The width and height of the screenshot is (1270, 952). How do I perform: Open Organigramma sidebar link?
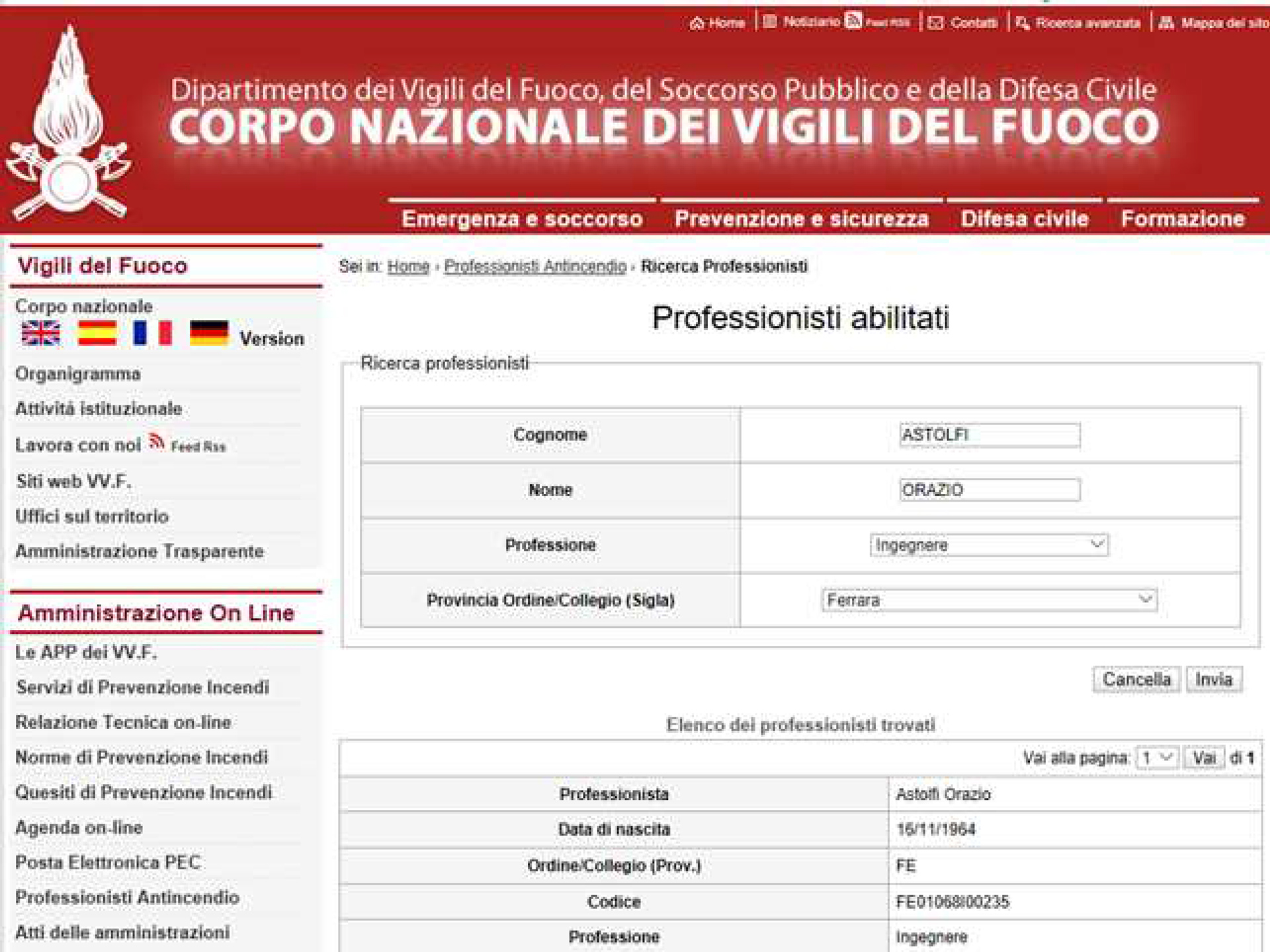tap(78, 374)
